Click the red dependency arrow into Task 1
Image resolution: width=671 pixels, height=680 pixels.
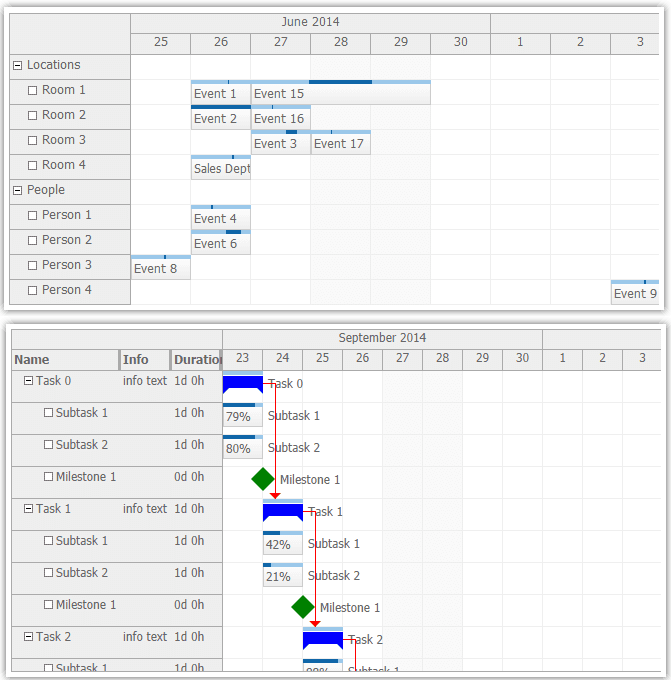point(275,495)
